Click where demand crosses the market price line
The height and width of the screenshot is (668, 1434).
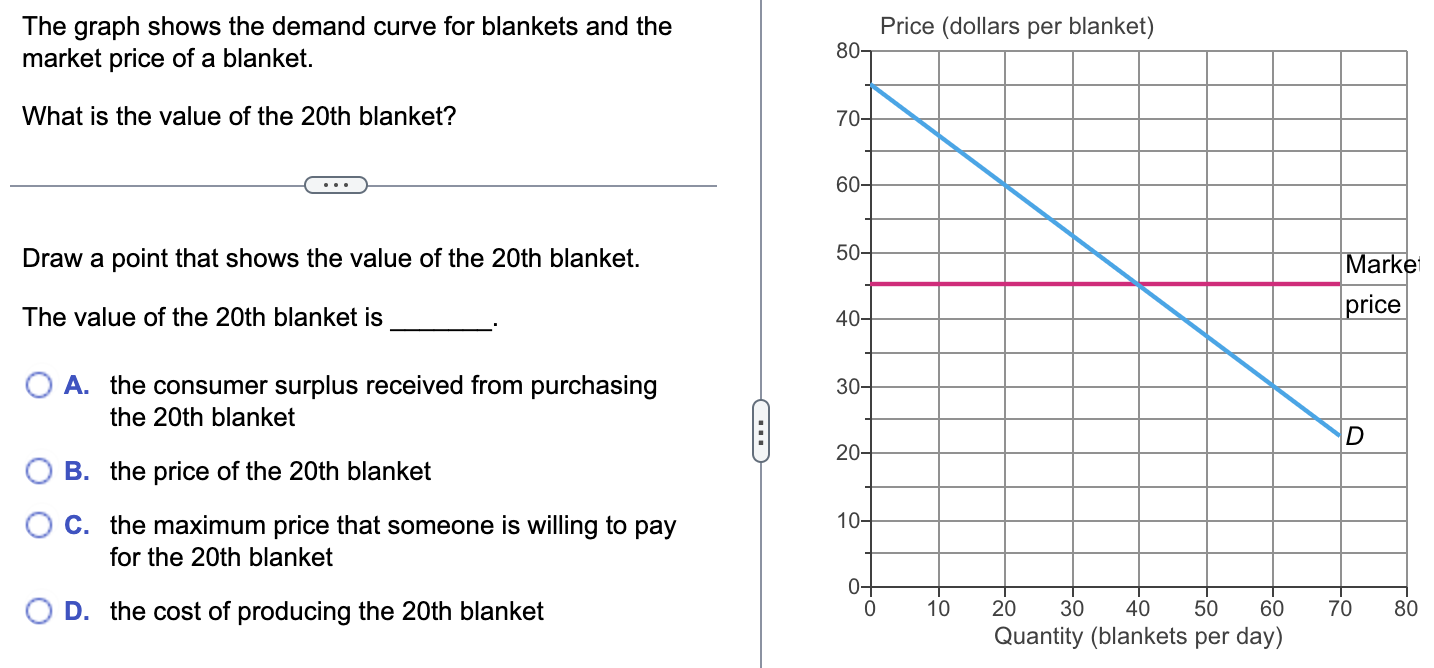[x=1140, y=283]
